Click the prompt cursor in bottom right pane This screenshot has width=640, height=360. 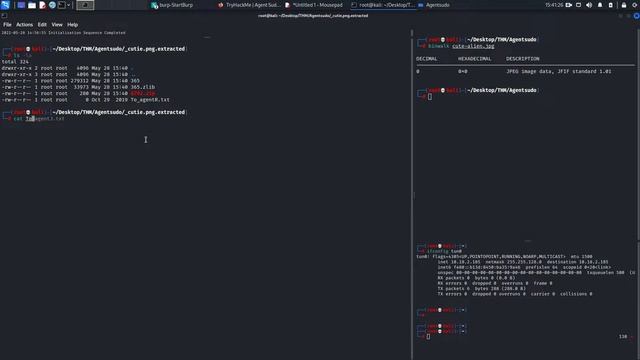coord(428,337)
